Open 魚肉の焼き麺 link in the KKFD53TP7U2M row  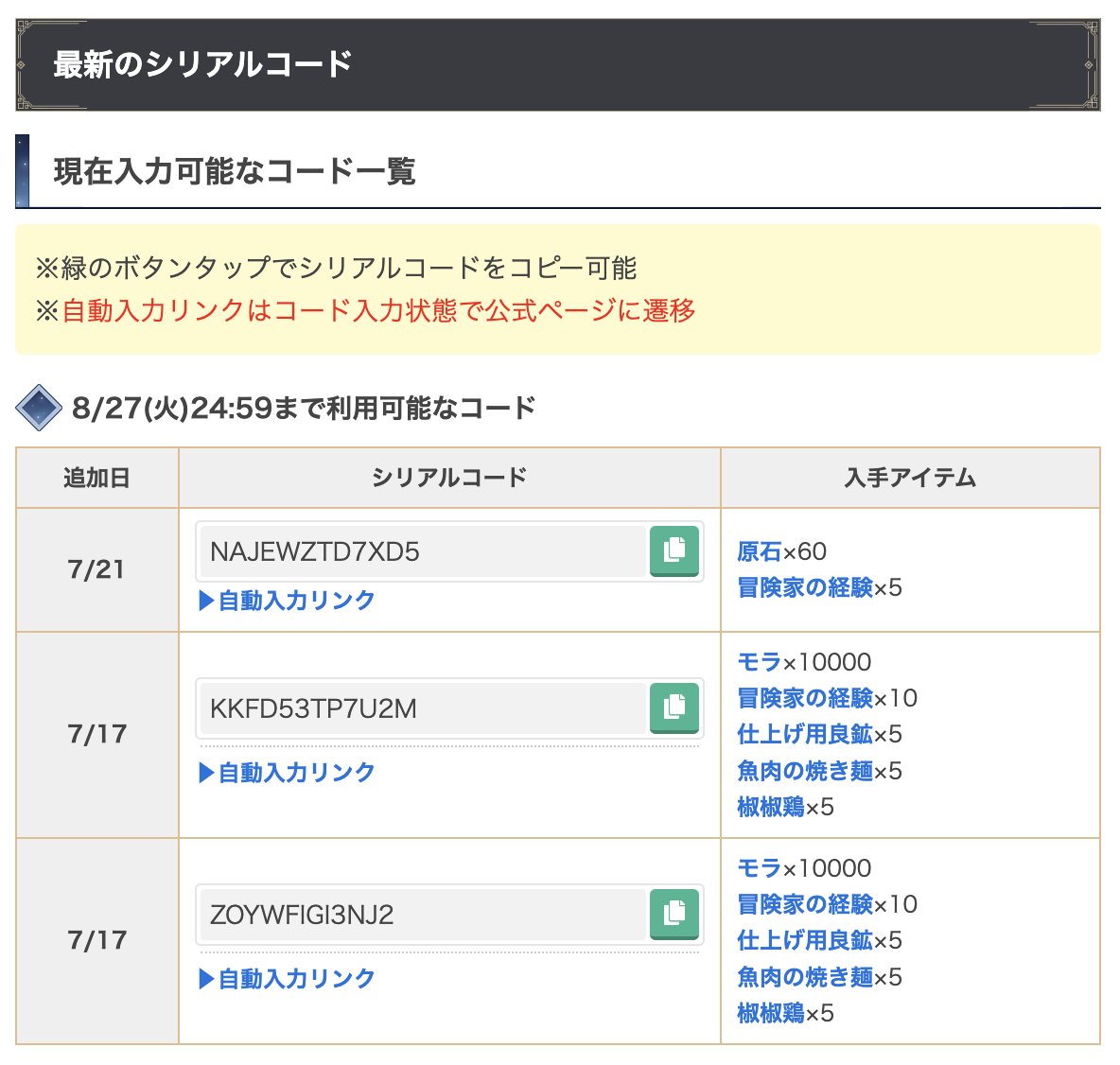click(805, 771)
